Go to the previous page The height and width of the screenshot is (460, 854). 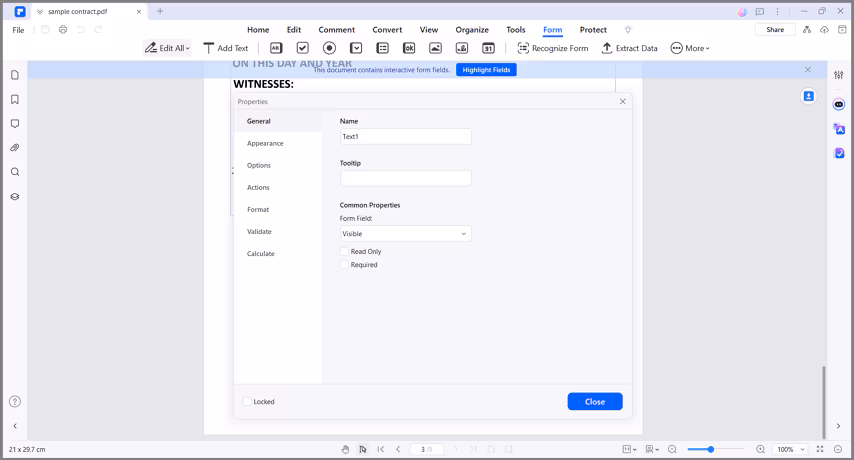pos(398,449)
